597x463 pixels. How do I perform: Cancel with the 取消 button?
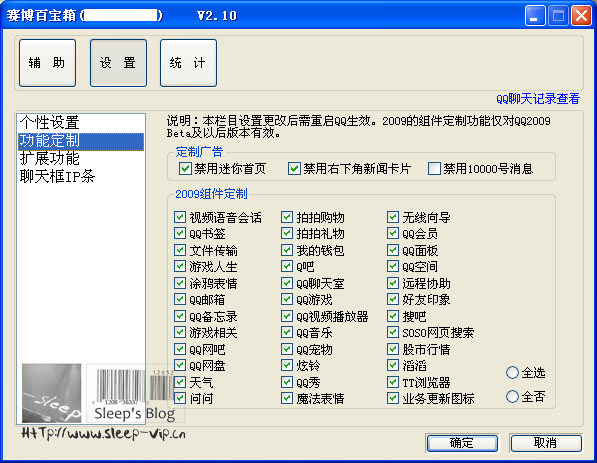point(546,443)
